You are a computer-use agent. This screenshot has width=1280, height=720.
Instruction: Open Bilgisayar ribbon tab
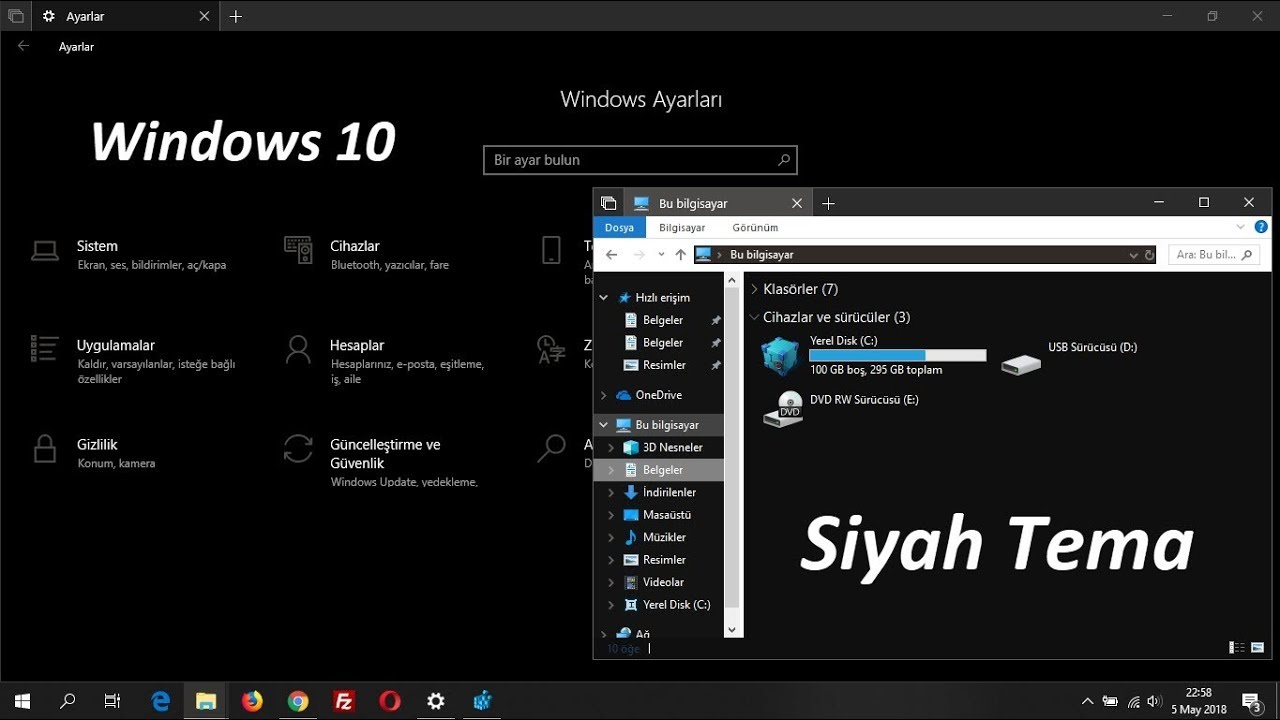(x=682, y=228)
